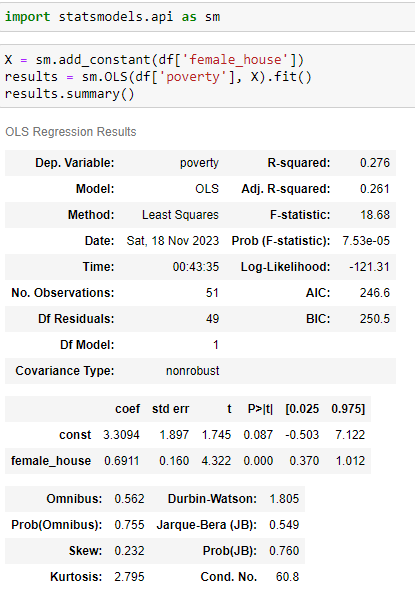Click the female_house coefficient 0.6911
415x597 pixels.
click(122, 461)
